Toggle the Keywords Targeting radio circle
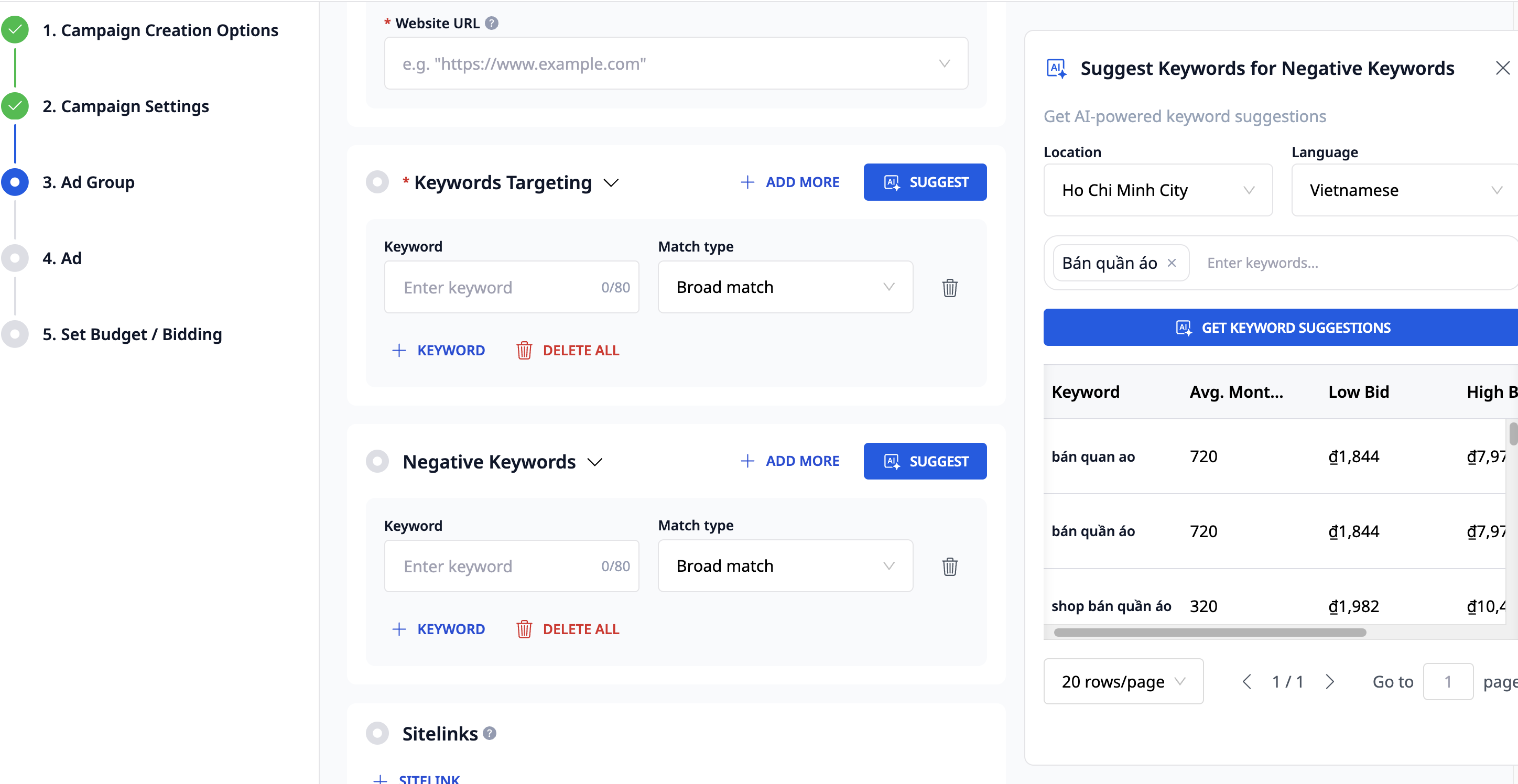 (377, 182)
